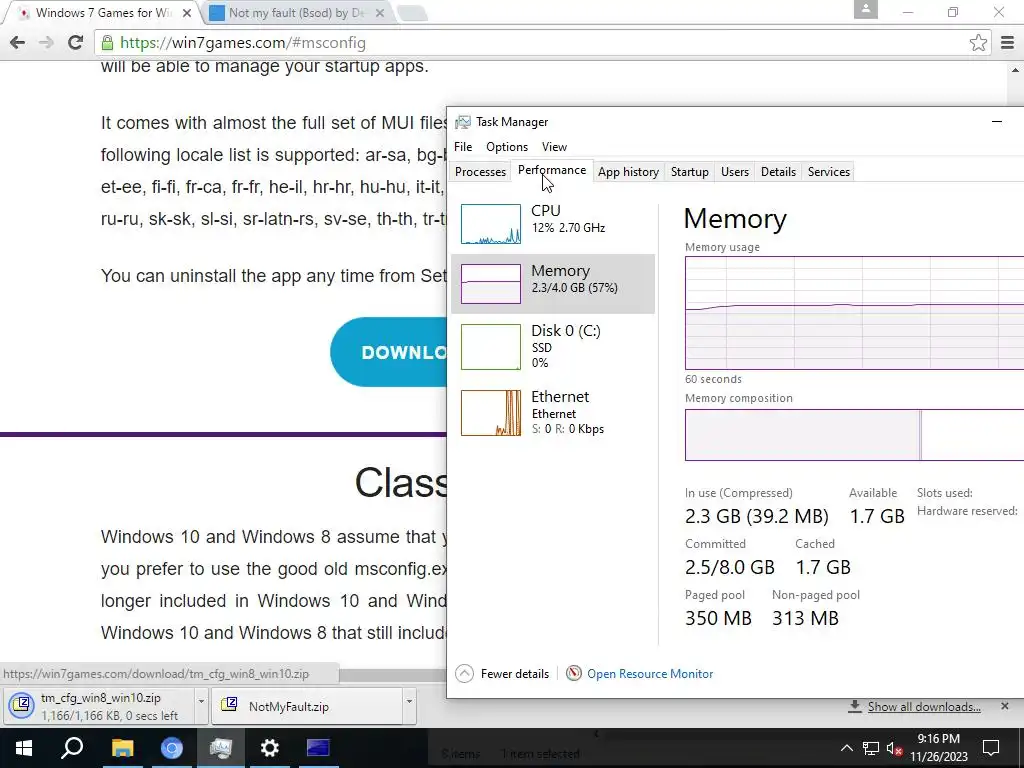
Task: Select the Disk 0 (C:) entry
Action: tap(552, 347)
